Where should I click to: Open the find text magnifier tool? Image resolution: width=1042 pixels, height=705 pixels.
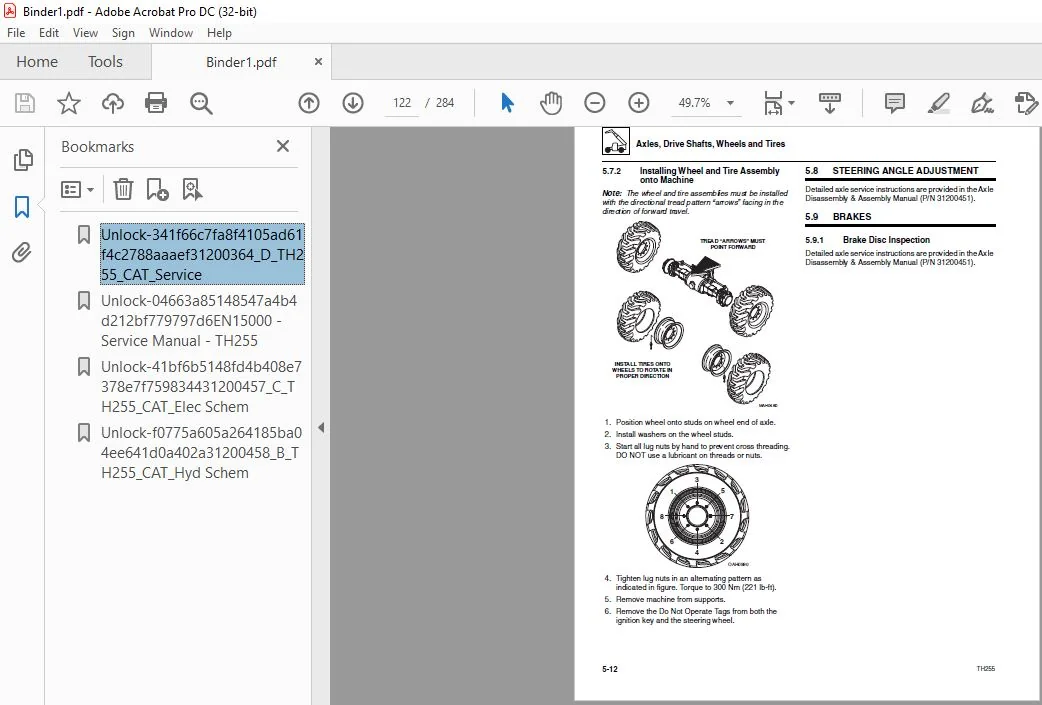click(x=201, y=103)
